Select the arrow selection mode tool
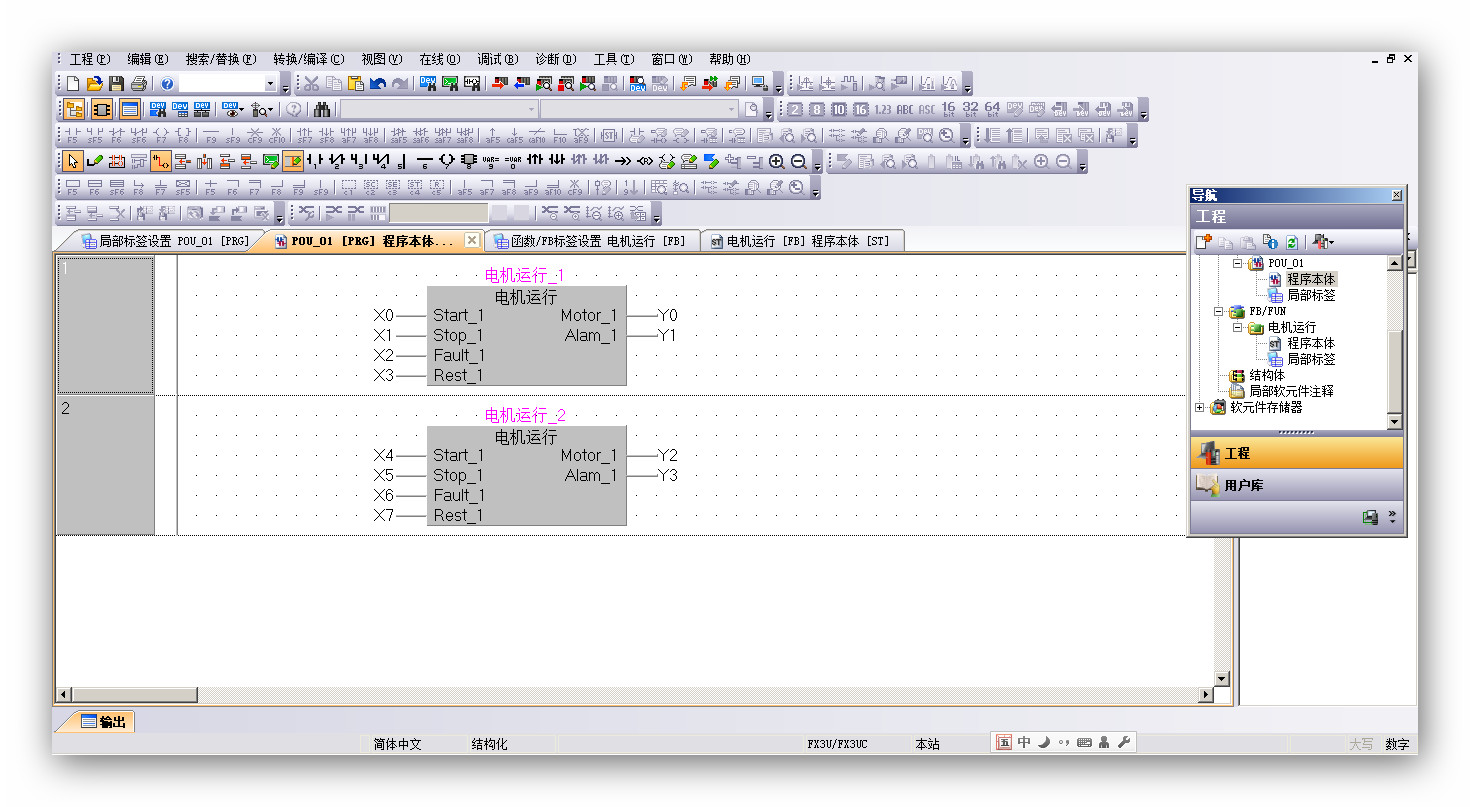Screen dimensions: 1470x807 (73, 161)
